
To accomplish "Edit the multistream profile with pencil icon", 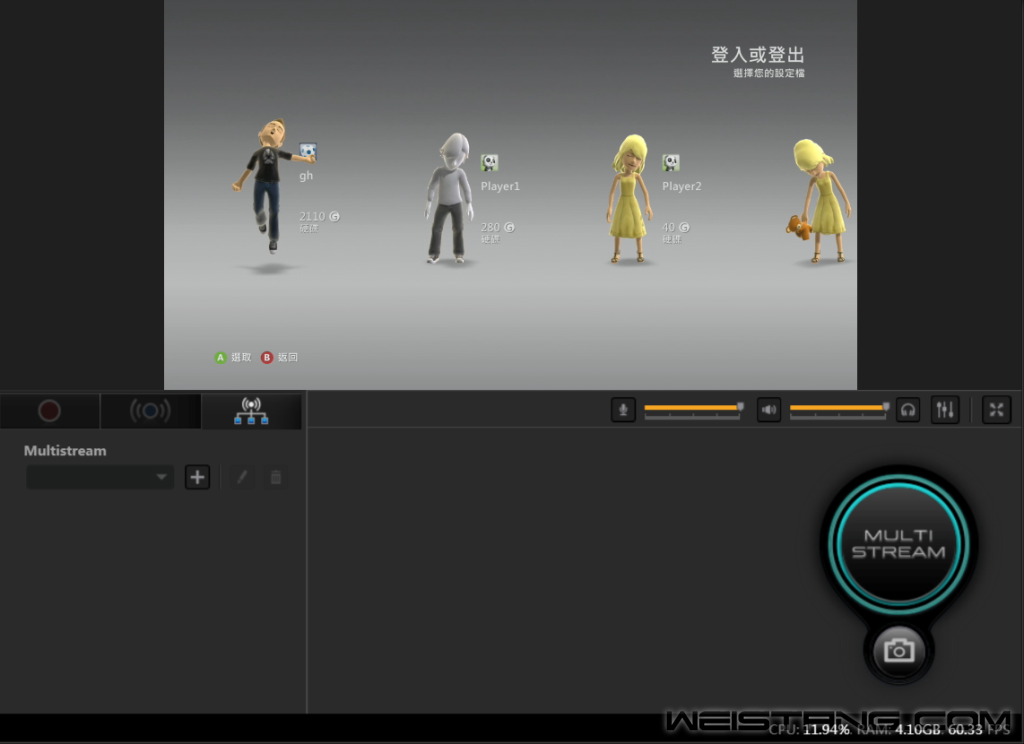I will tap(242, 477).
